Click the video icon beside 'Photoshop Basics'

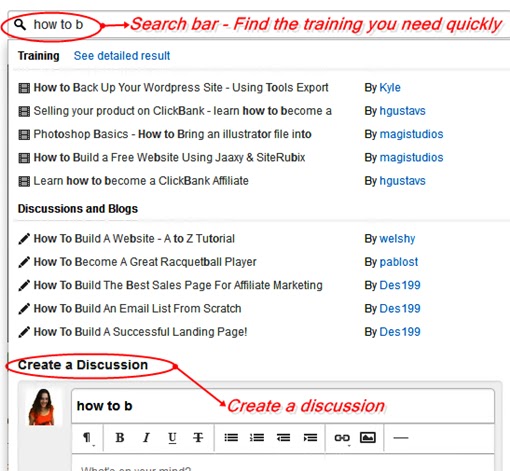[x=24, y=135]
